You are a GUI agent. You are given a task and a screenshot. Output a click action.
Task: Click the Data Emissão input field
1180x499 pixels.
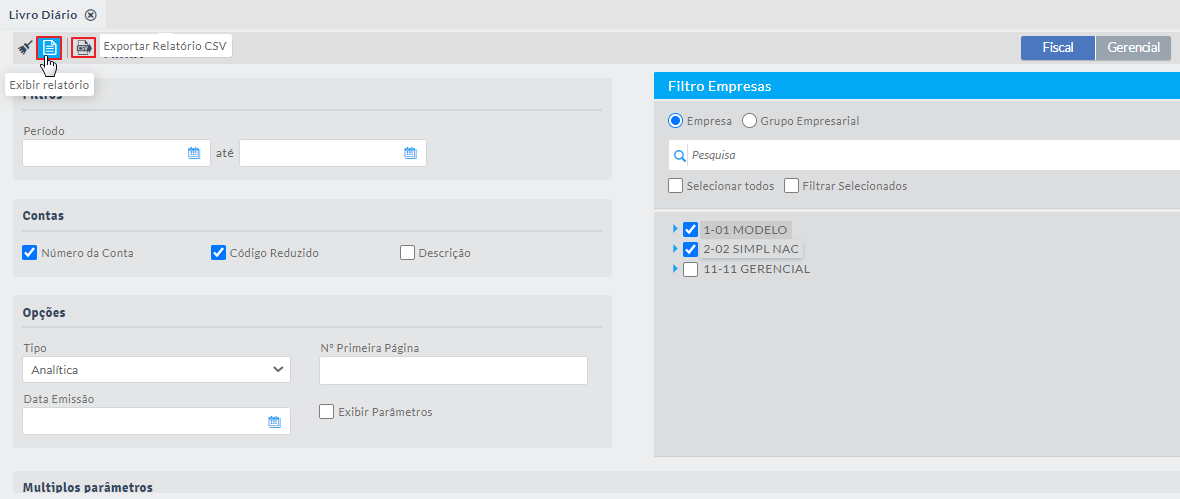157,421
